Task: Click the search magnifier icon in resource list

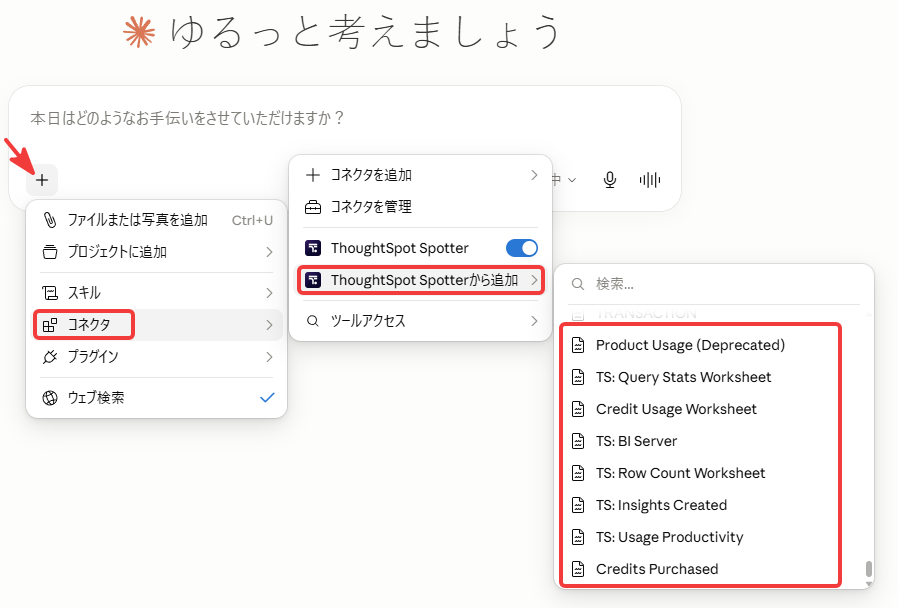Action: [x=578, y=284]
